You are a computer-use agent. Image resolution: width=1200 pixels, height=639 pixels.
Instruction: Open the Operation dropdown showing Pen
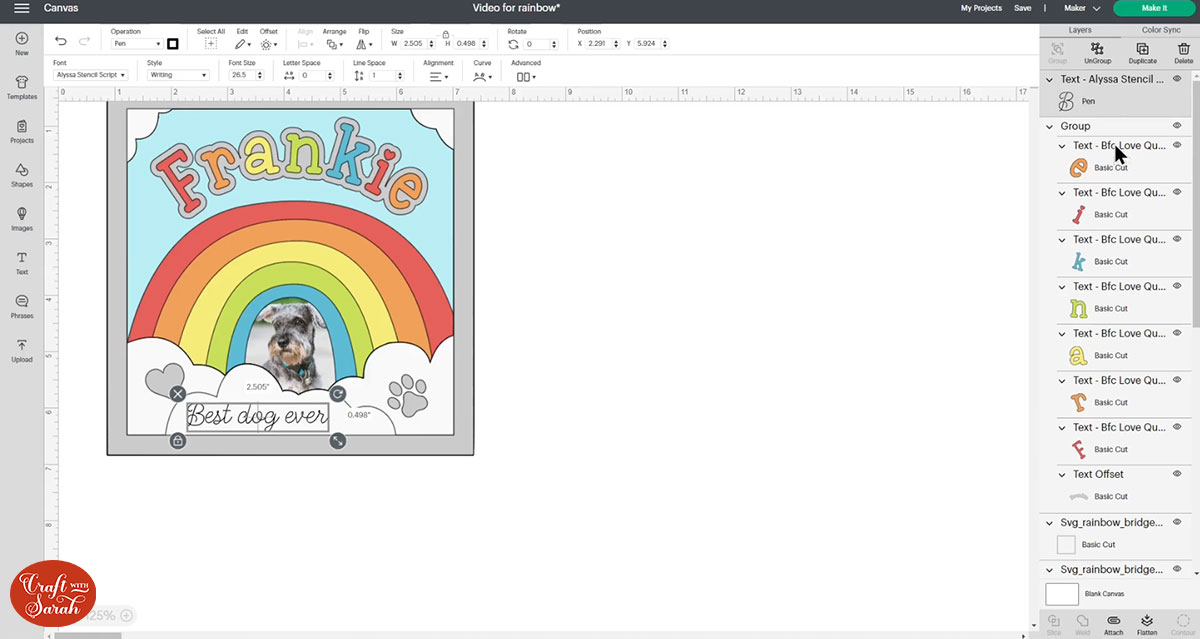click(137, 43)
